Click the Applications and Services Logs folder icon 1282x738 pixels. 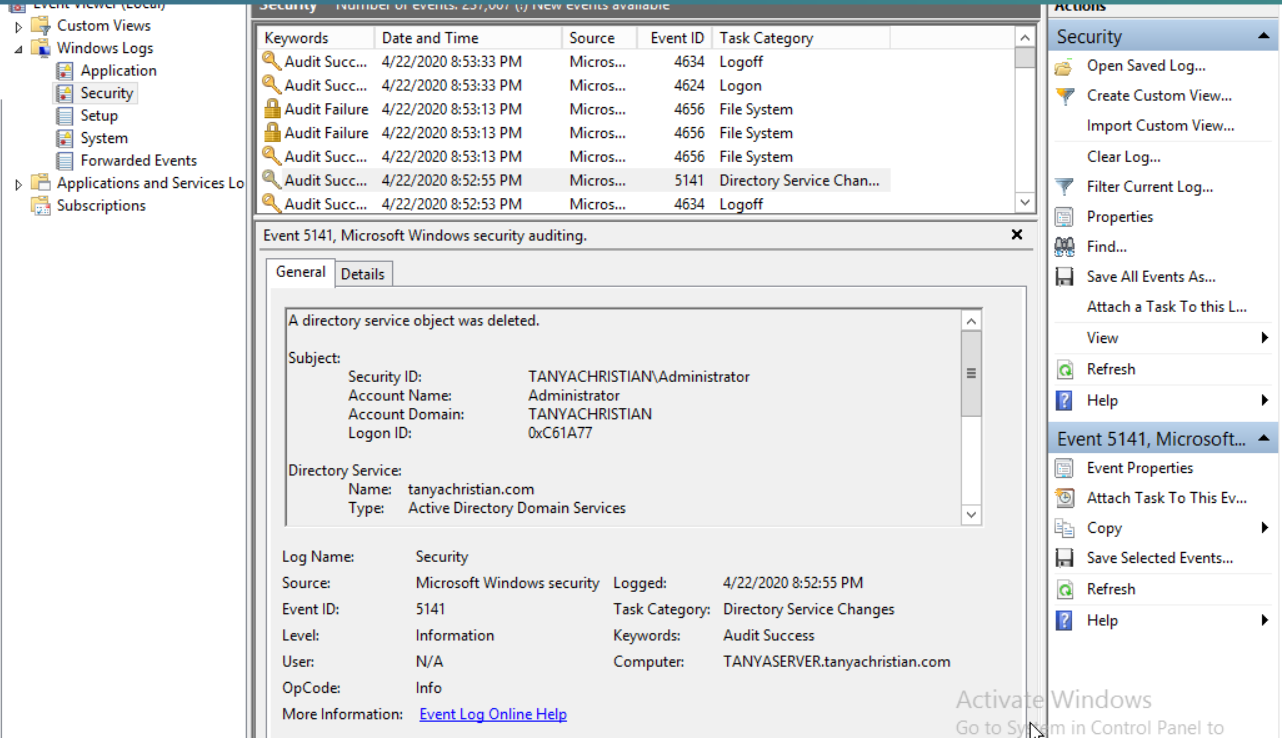41,183
